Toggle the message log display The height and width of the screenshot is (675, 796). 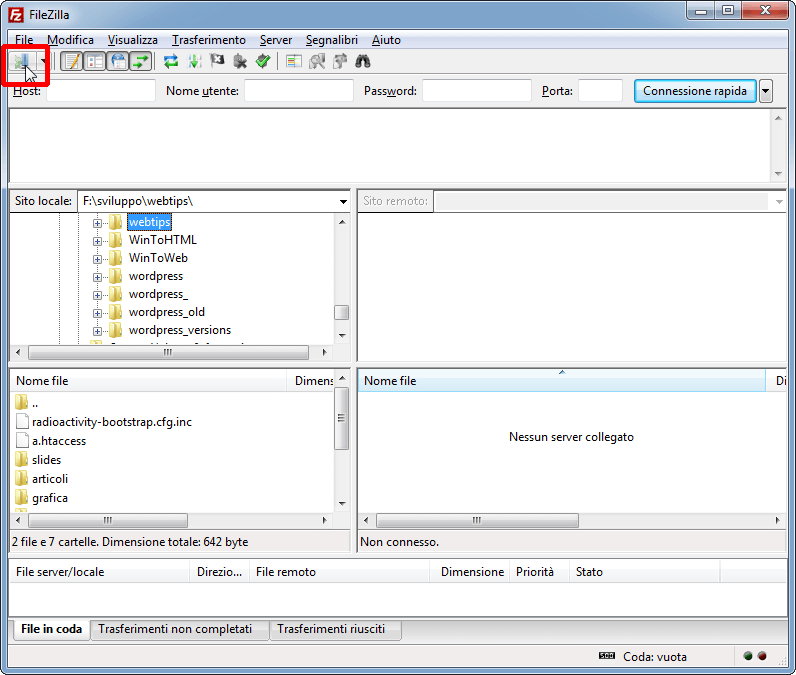click(72, 61)
